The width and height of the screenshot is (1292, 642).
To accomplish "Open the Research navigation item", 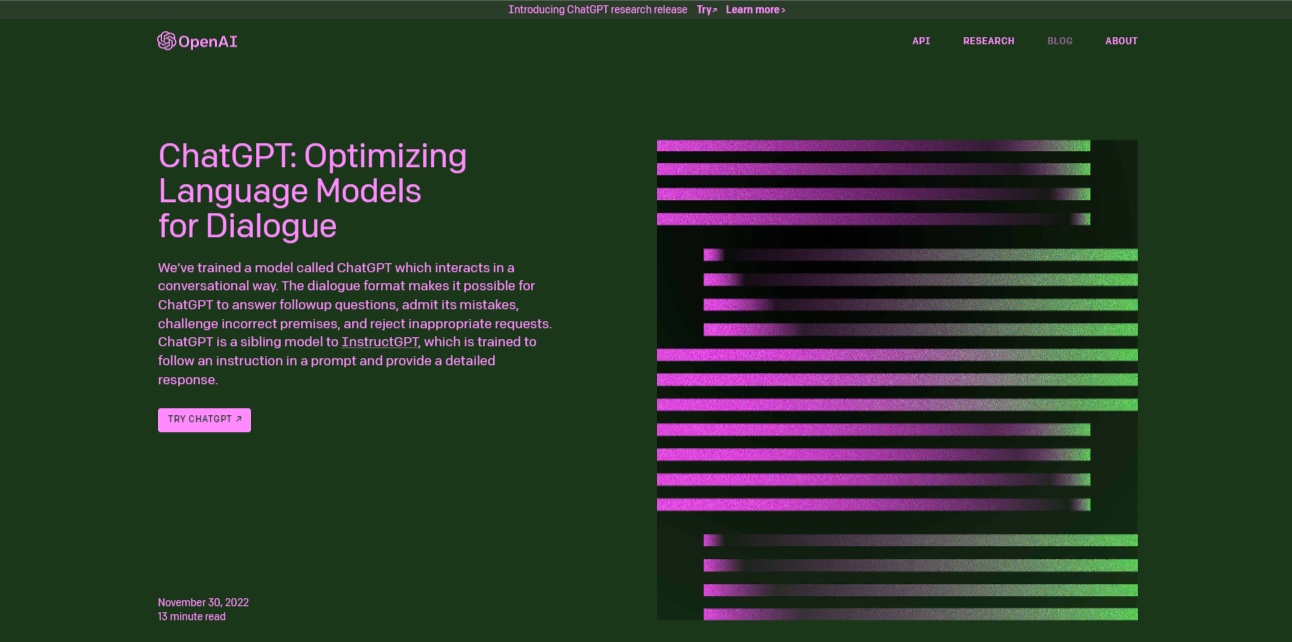I will tap(988, 41).
